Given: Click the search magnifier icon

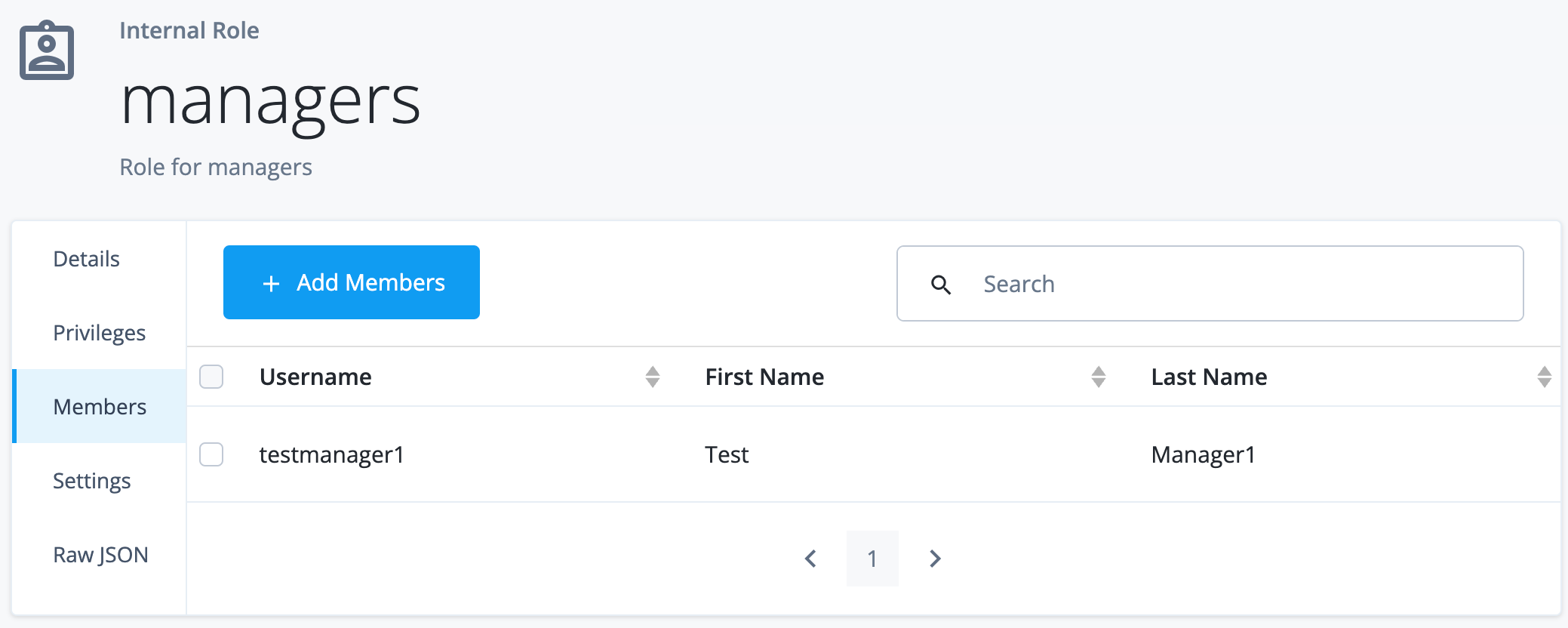Looking at the screenshot, I should (942, 284).
